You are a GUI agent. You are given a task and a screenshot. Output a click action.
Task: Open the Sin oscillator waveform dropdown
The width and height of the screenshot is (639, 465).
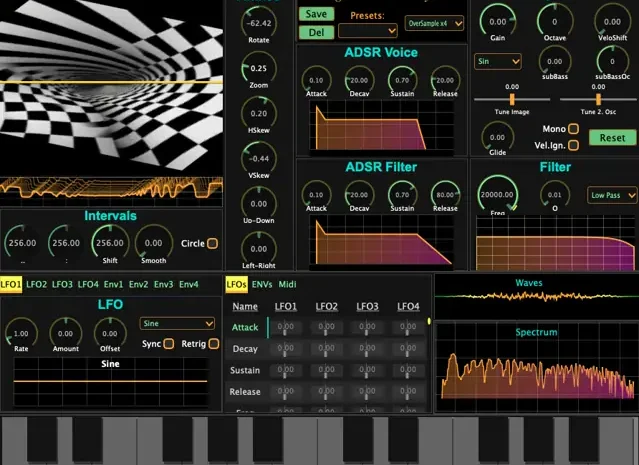498,62
